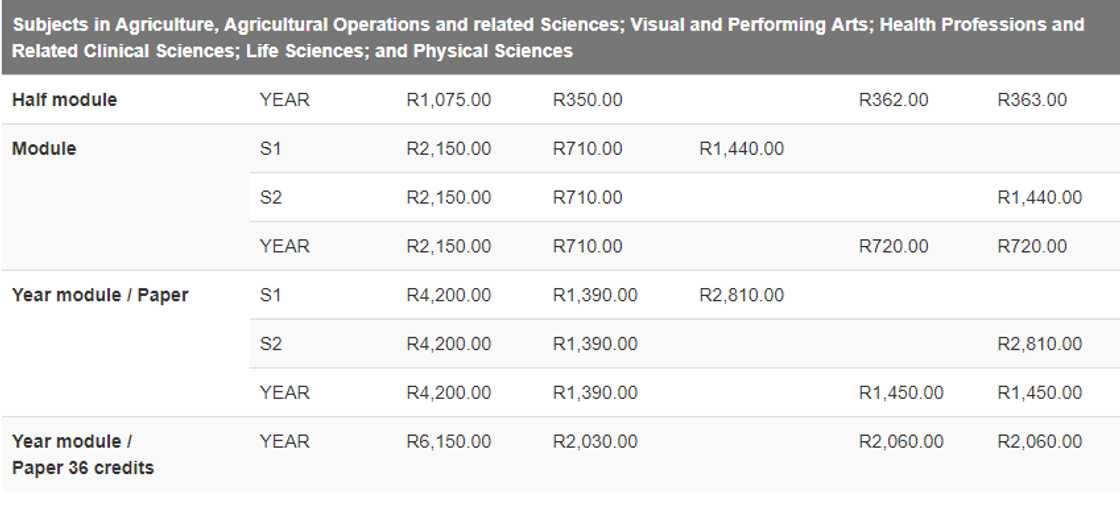Screen dimensions: 1120x514
Task: Click R4,200.00 in Year module YEAR row
Action: coord(448,393)
